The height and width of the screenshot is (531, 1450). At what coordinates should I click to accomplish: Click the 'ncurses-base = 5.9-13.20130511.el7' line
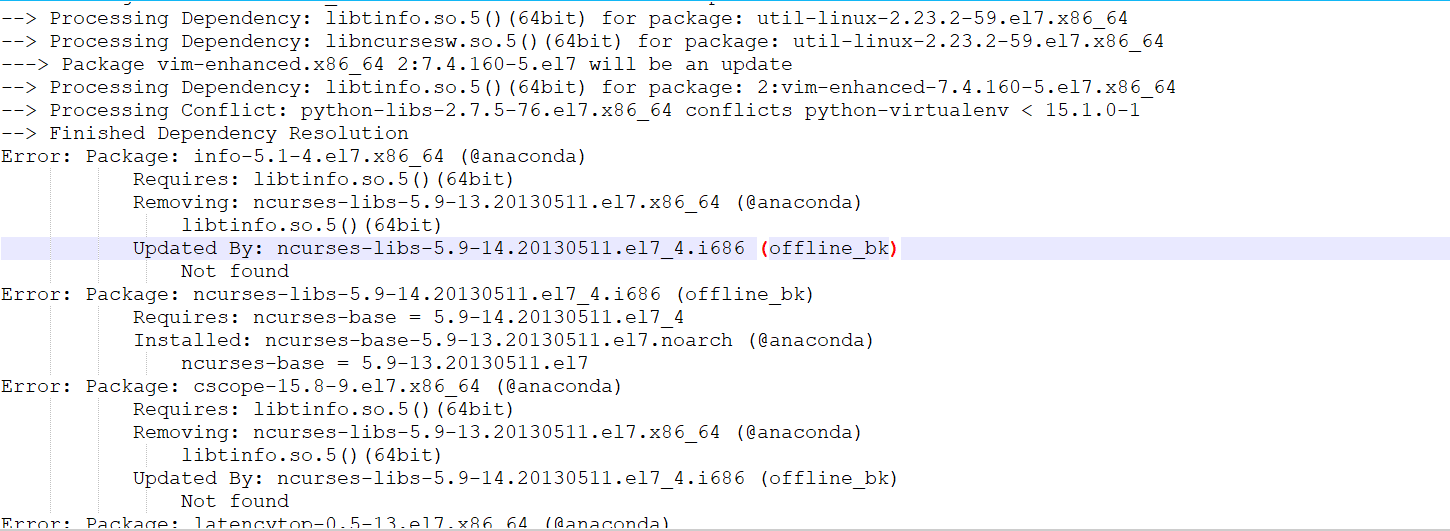[x=384, y=363]
